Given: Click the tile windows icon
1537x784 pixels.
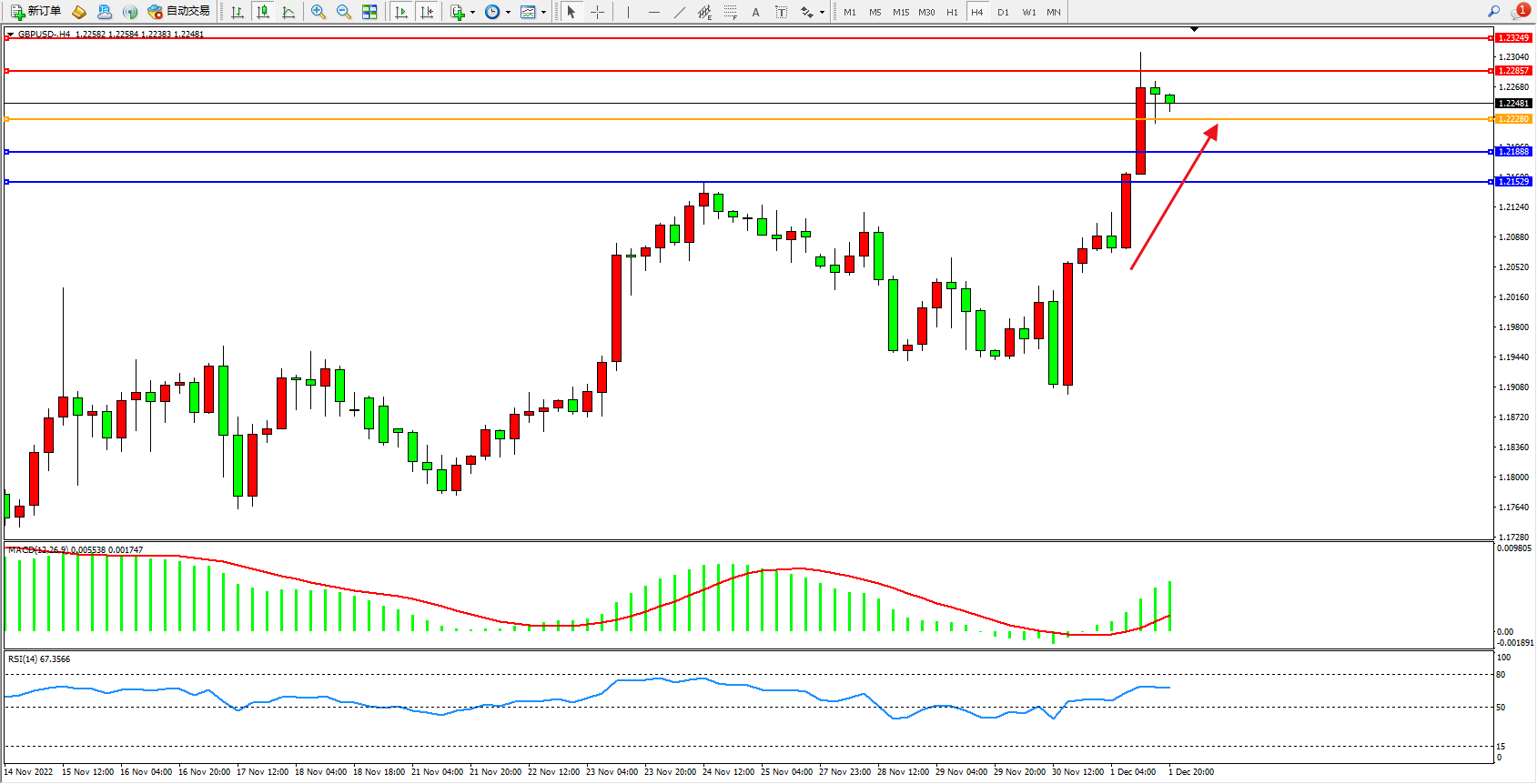Looking at the screenshot, I should tap(369, 12).
